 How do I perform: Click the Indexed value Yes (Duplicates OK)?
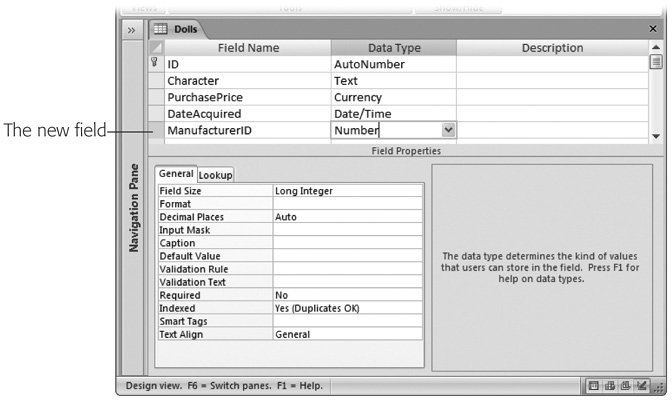point(348,308)
